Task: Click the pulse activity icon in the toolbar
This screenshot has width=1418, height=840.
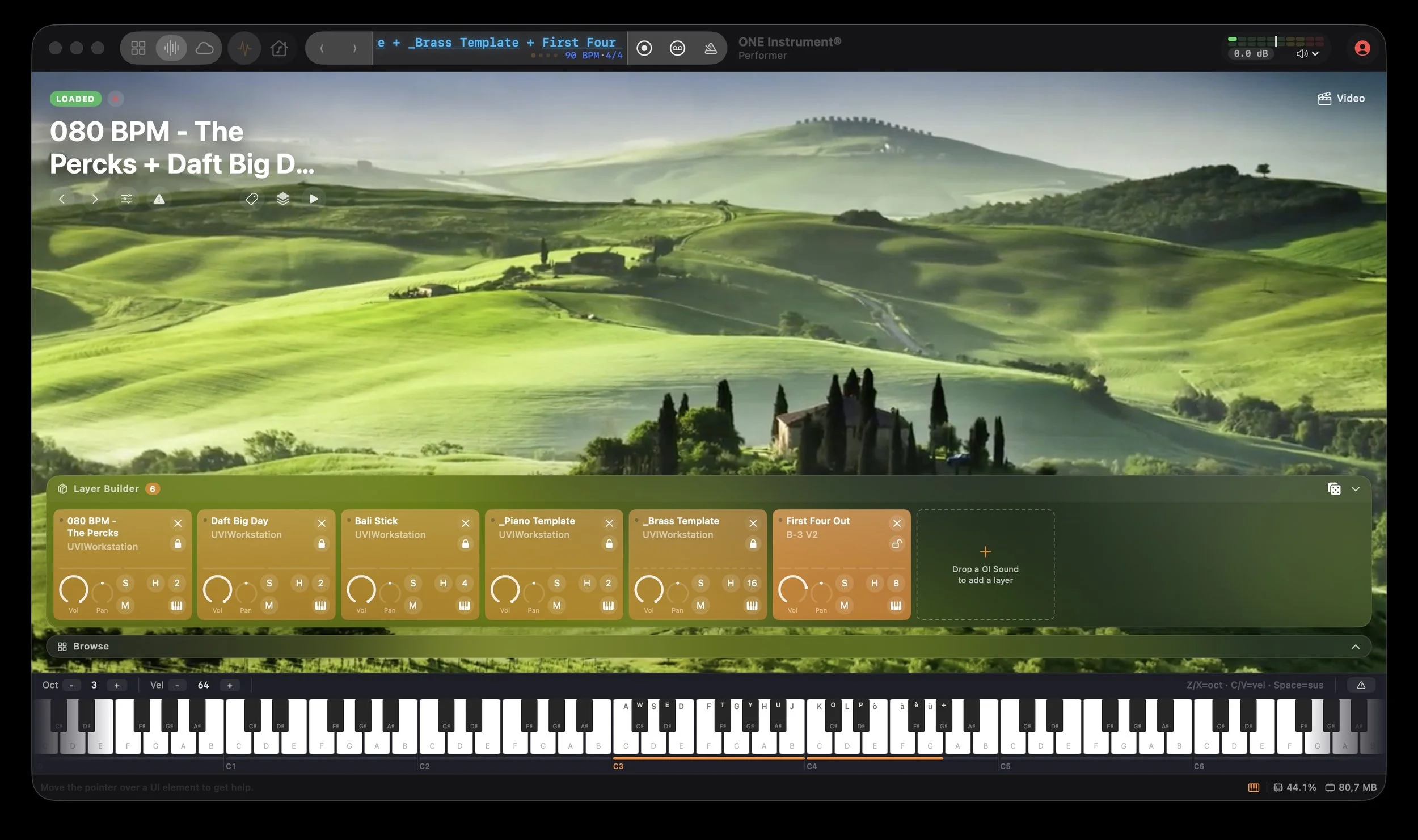Action: tap(244, 48)
